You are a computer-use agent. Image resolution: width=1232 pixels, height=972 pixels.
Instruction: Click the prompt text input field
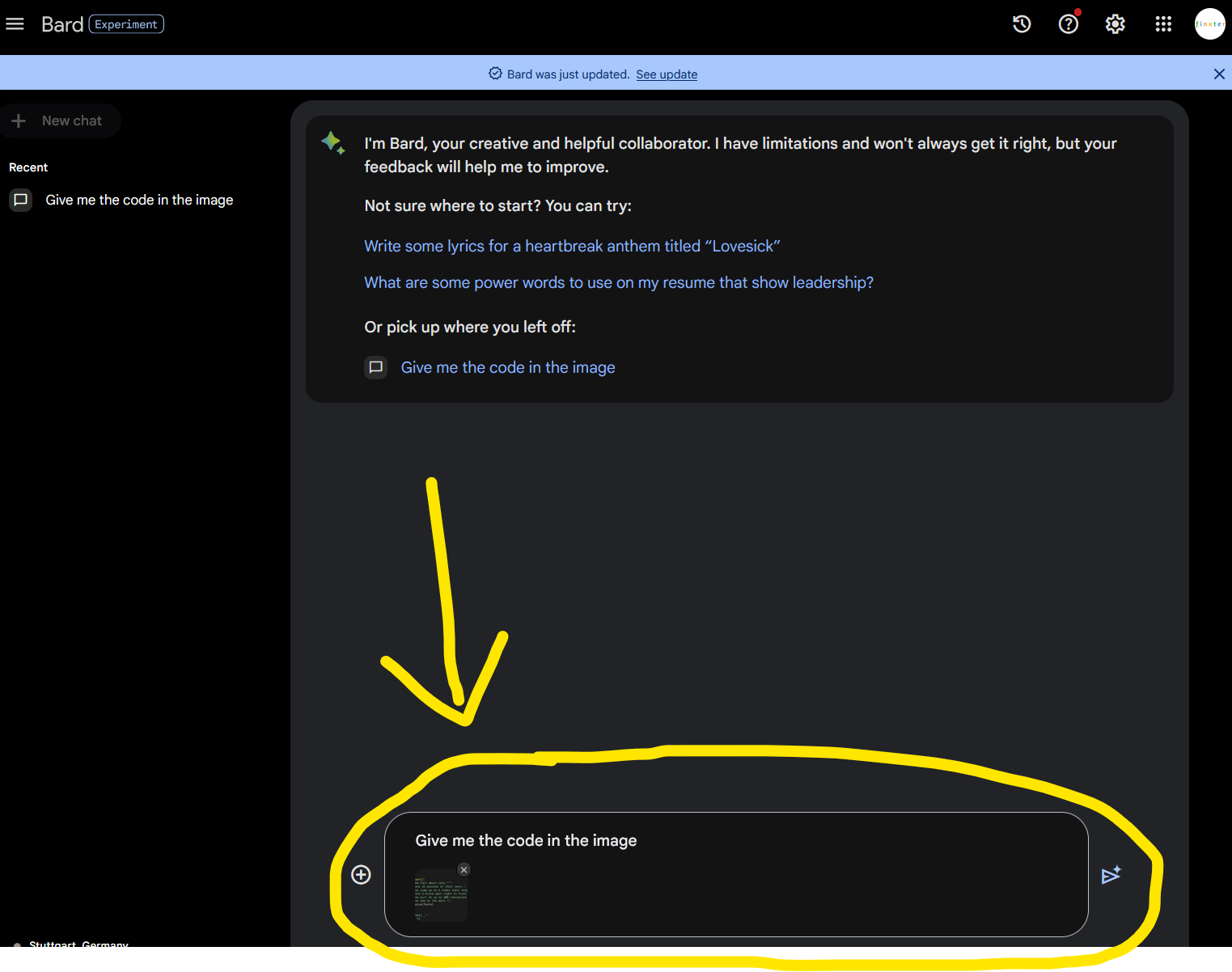click(x=728, y=840)
